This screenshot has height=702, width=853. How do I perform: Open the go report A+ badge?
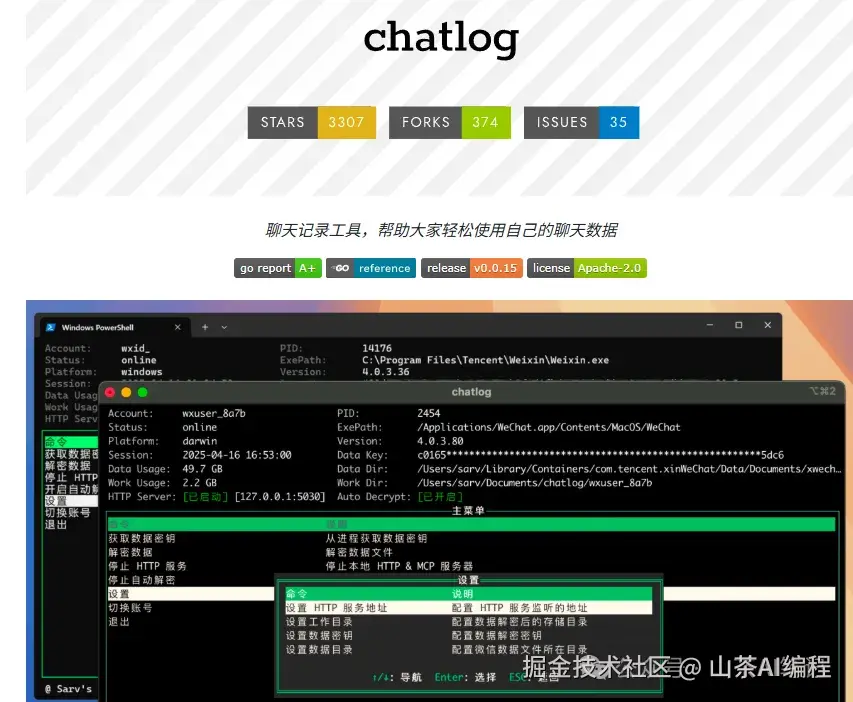(x=278, y=268)
